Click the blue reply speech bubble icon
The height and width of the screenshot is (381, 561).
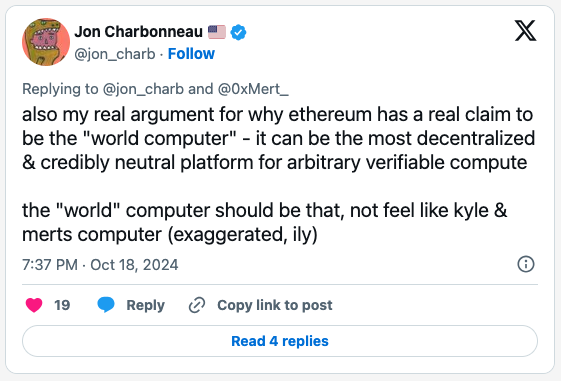pos(106,305)
